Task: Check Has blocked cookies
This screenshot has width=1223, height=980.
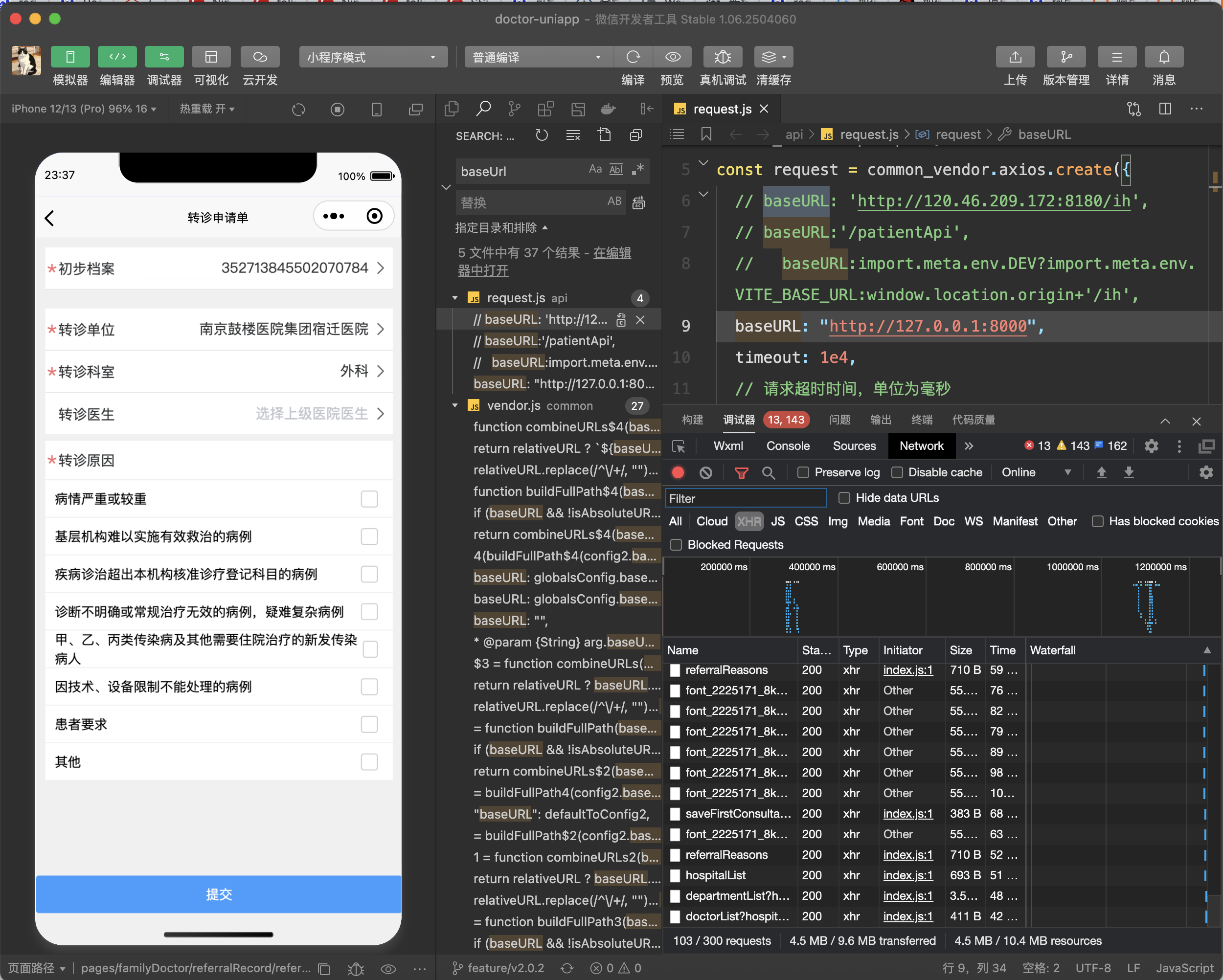Action: [1098, 521]
